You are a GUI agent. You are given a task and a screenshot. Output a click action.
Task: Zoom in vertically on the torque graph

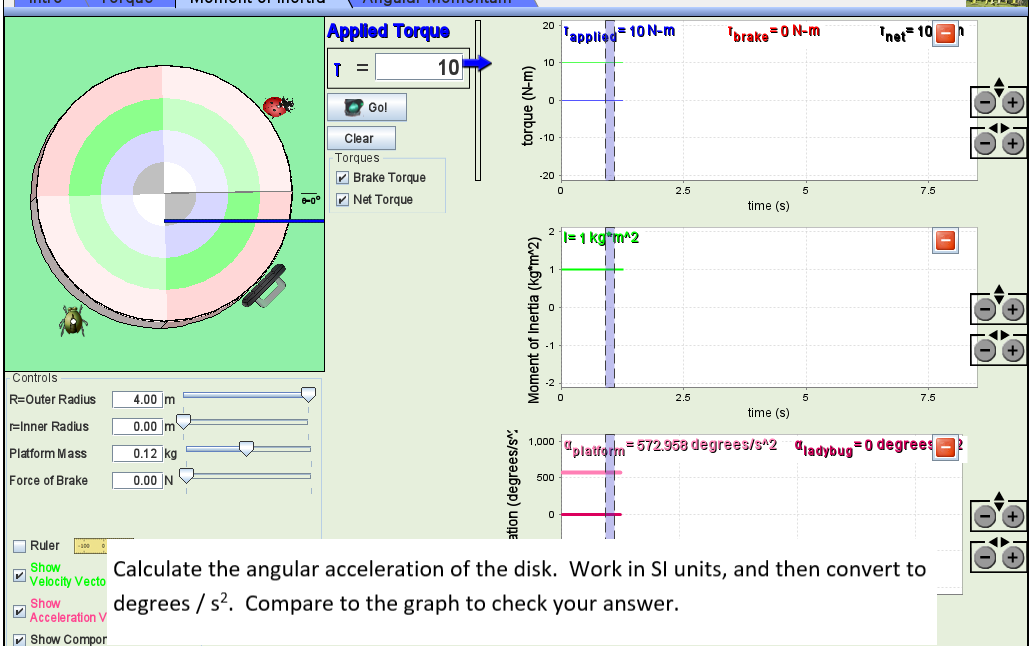(x=1012, y=103)
